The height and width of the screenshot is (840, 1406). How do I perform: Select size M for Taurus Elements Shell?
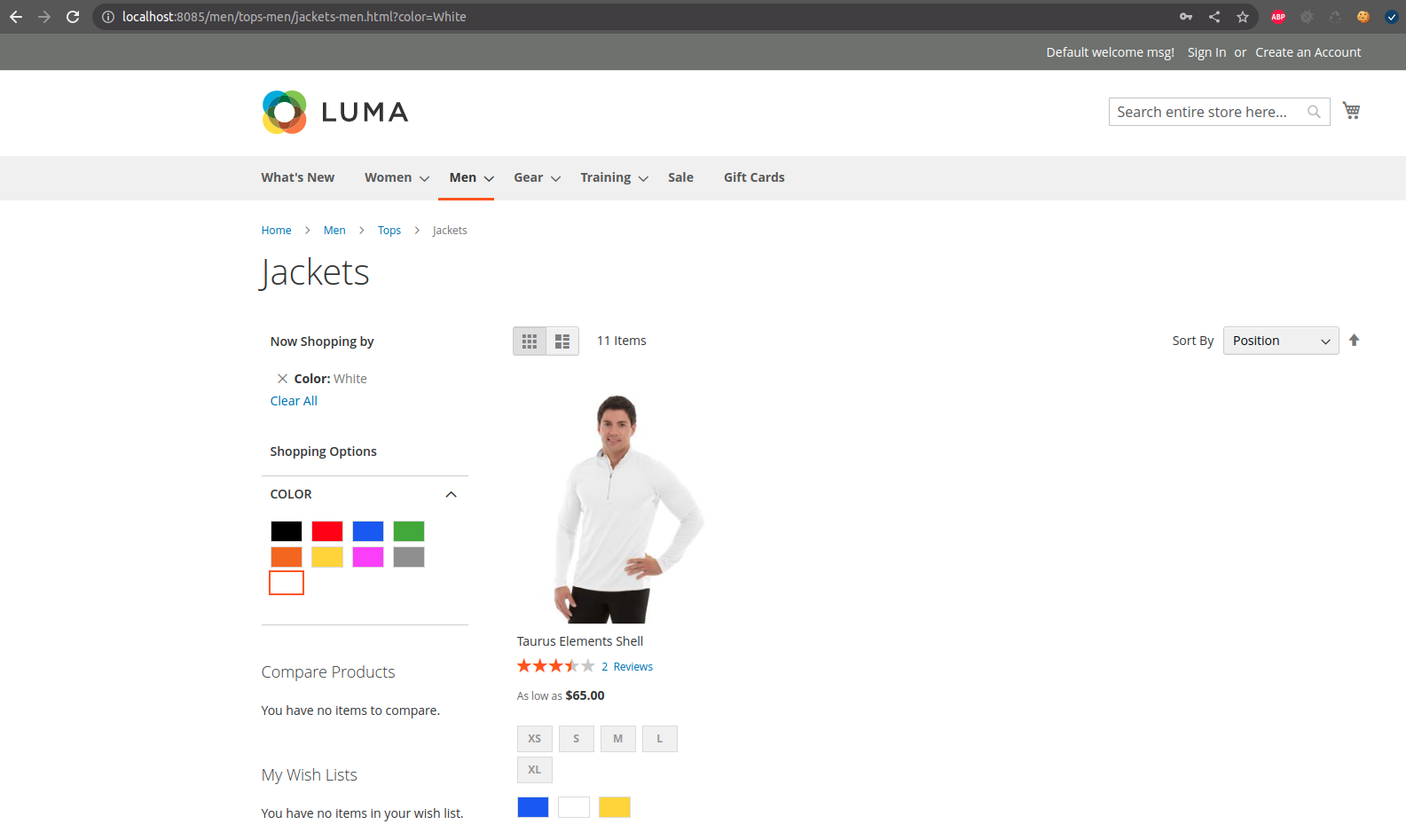(618, 739)
